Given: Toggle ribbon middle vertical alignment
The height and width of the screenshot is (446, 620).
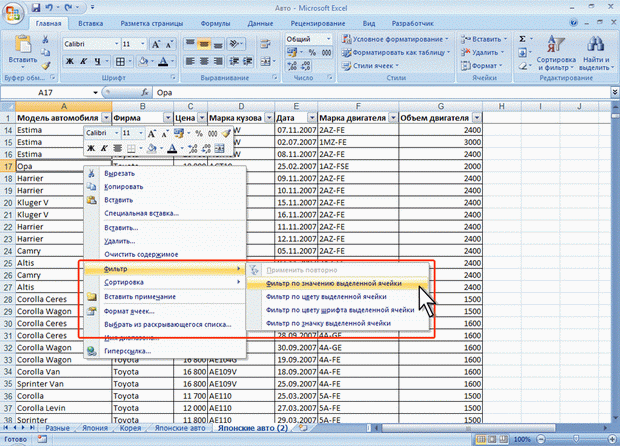Looking at the screenshot, I should 204,43.
